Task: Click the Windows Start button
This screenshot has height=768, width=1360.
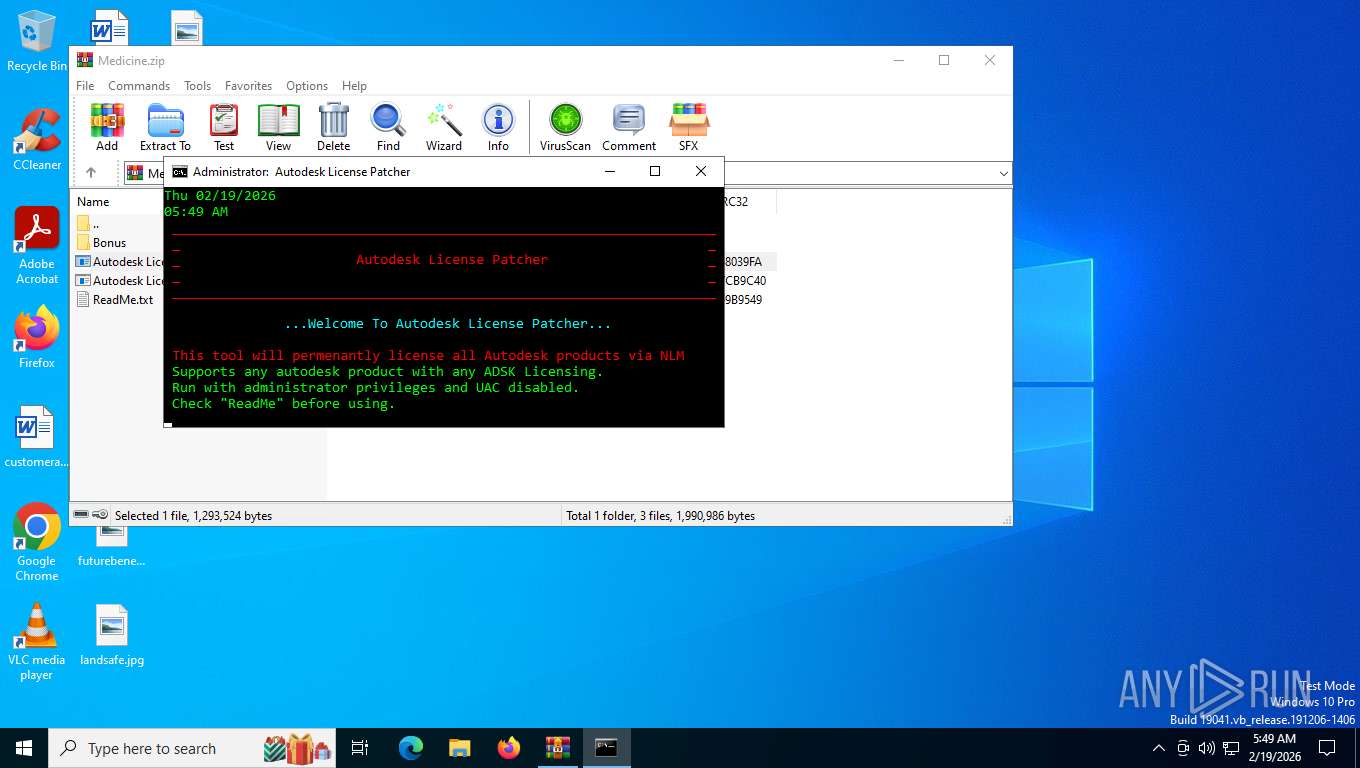Action: pyautogui.click(x=24, y=748)
